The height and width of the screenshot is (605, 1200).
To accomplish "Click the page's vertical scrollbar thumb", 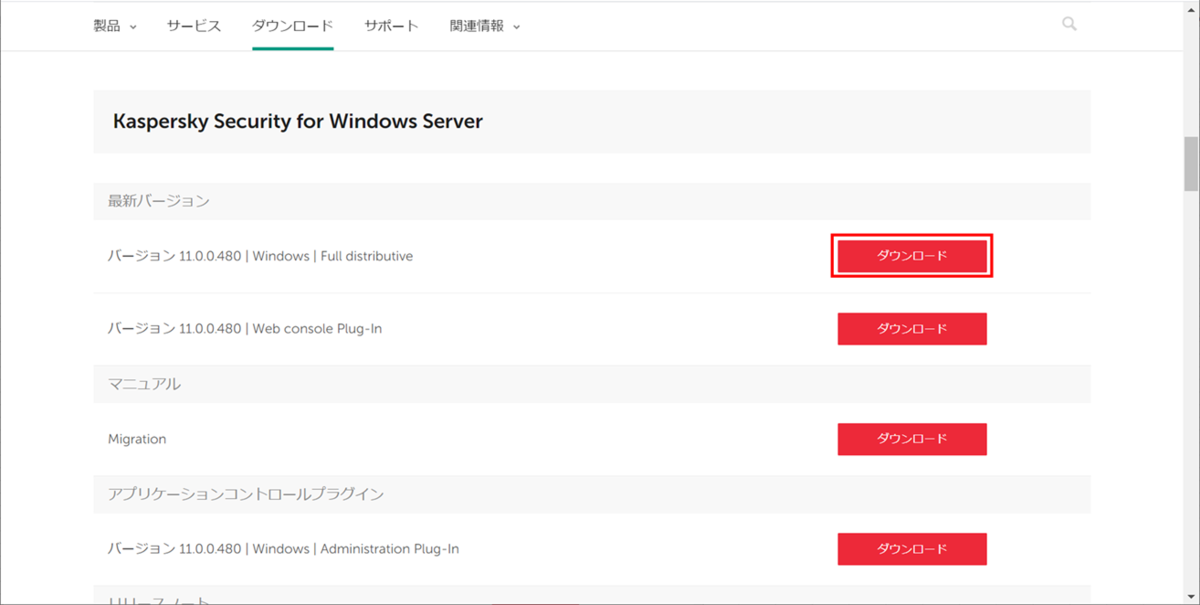I will coord(1191,163).
